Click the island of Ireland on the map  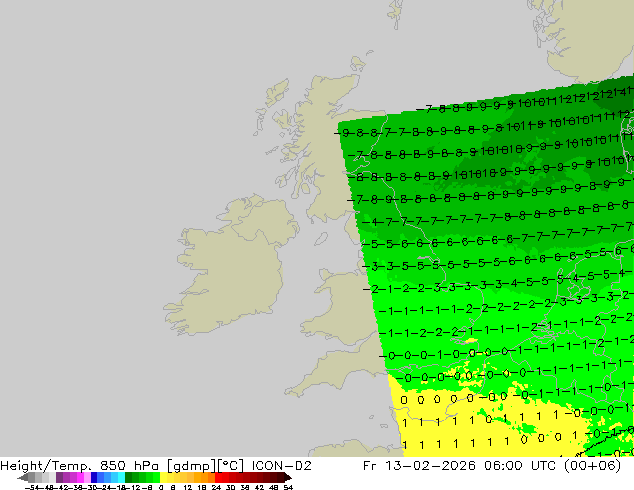pos(230,267)
